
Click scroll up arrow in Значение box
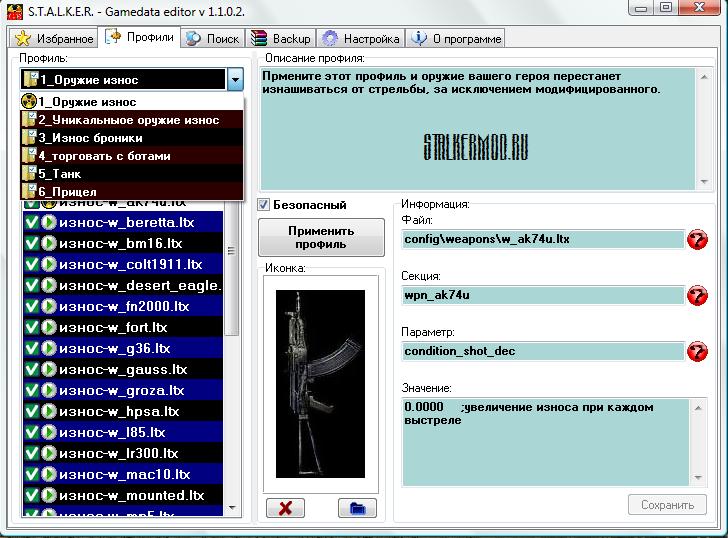click(x=698, y=408)
